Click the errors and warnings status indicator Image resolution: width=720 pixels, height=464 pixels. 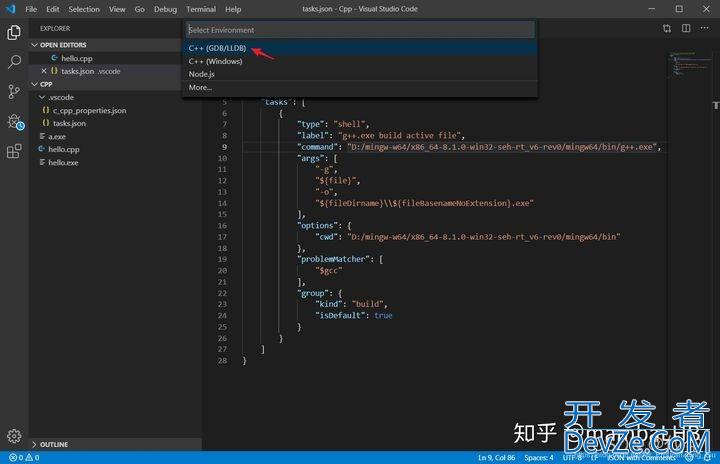point(24,458)
